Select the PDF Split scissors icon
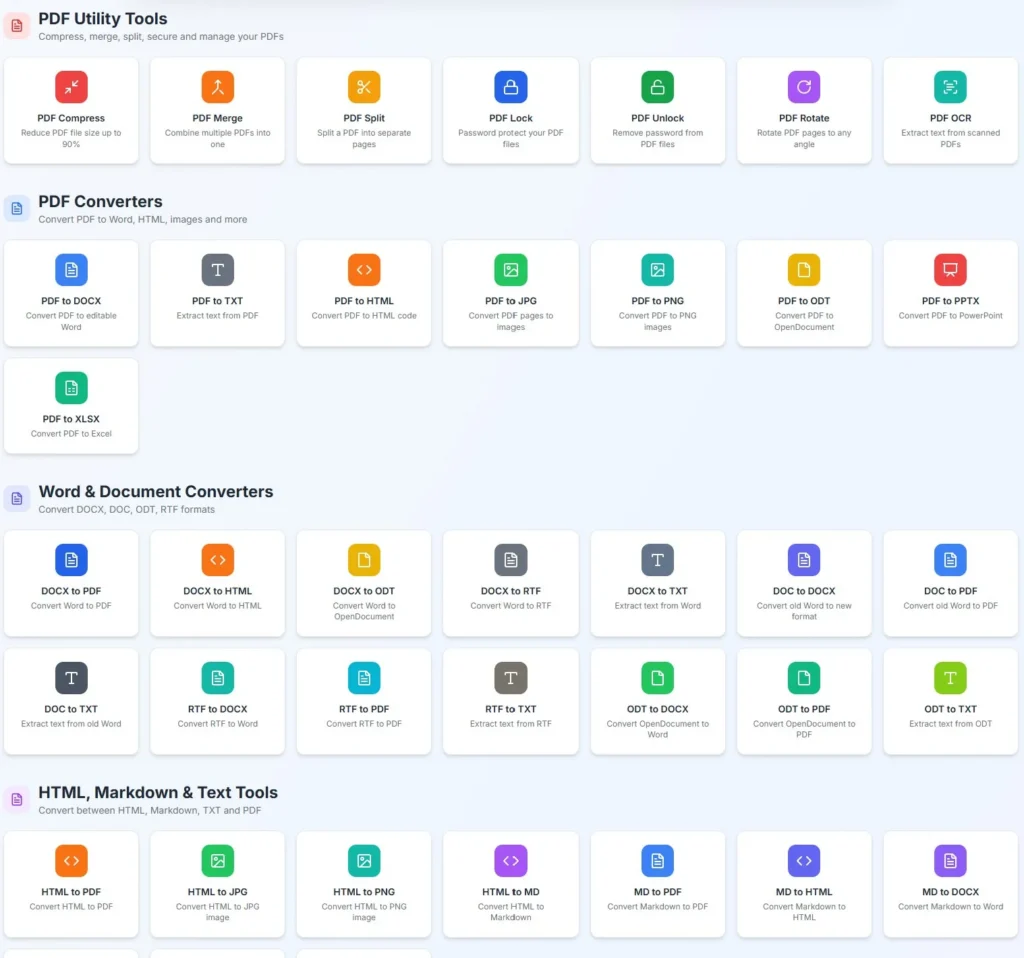1024x958 pixels. (x=364, y=87)
